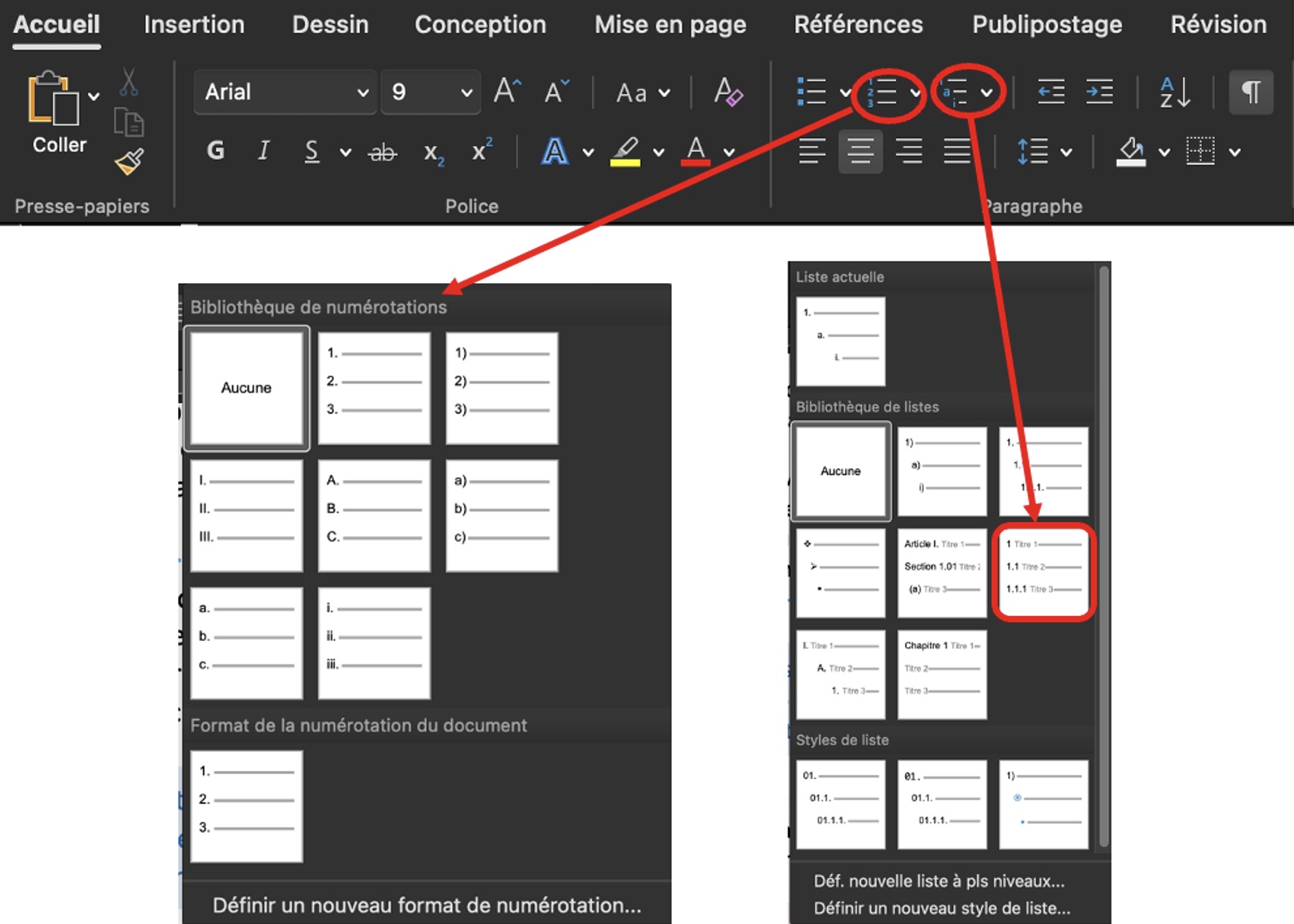Screen dimensions: 1294x924
Task: Select the 1, 1.1, 1.1.1 Titre list
Action: (x=1044, y=573)
